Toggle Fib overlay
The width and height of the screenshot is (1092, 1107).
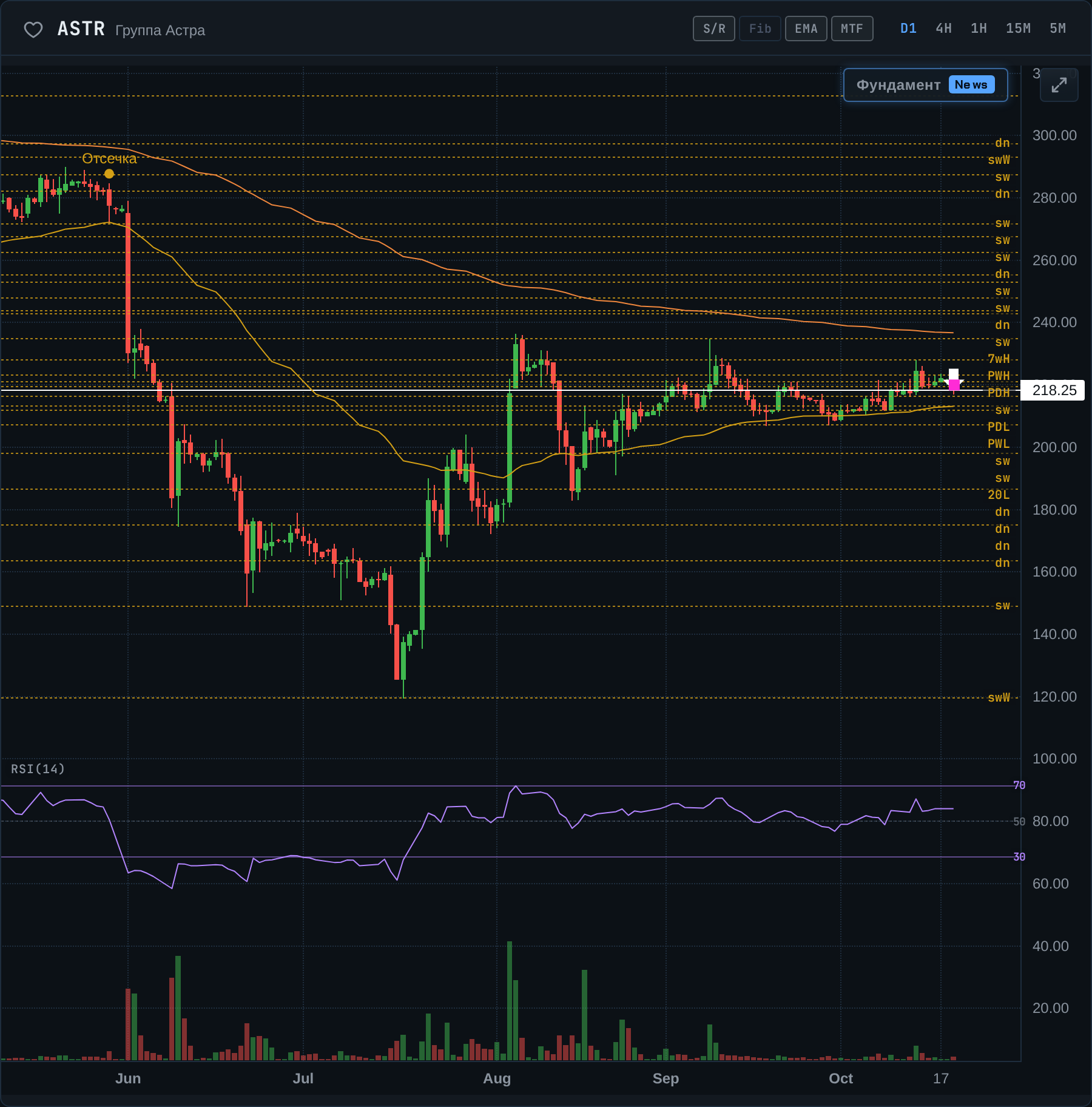pos(760,29)
